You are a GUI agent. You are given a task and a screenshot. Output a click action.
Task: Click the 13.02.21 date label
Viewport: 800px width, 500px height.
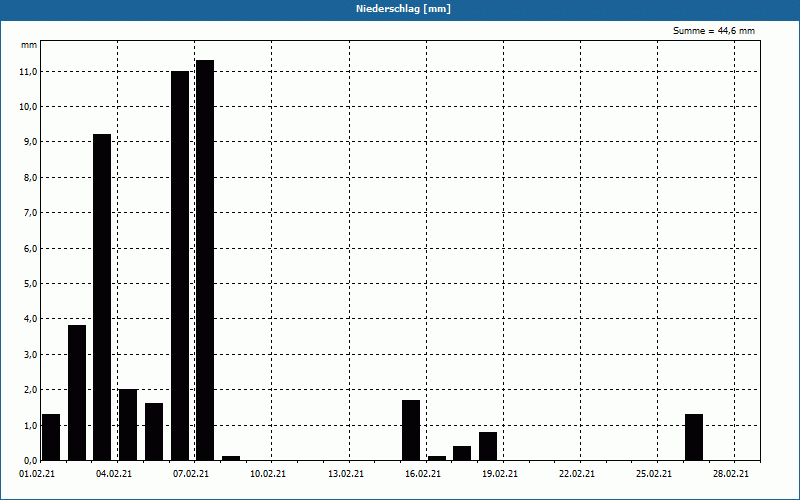346,474
